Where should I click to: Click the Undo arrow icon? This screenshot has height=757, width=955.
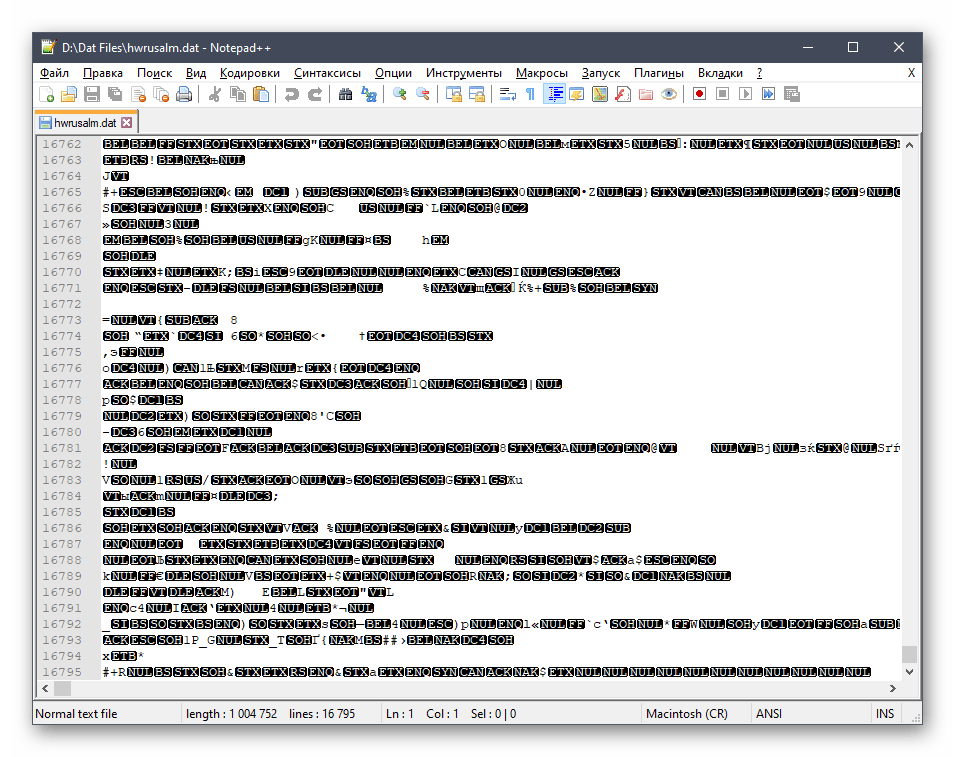pos(292,94)
